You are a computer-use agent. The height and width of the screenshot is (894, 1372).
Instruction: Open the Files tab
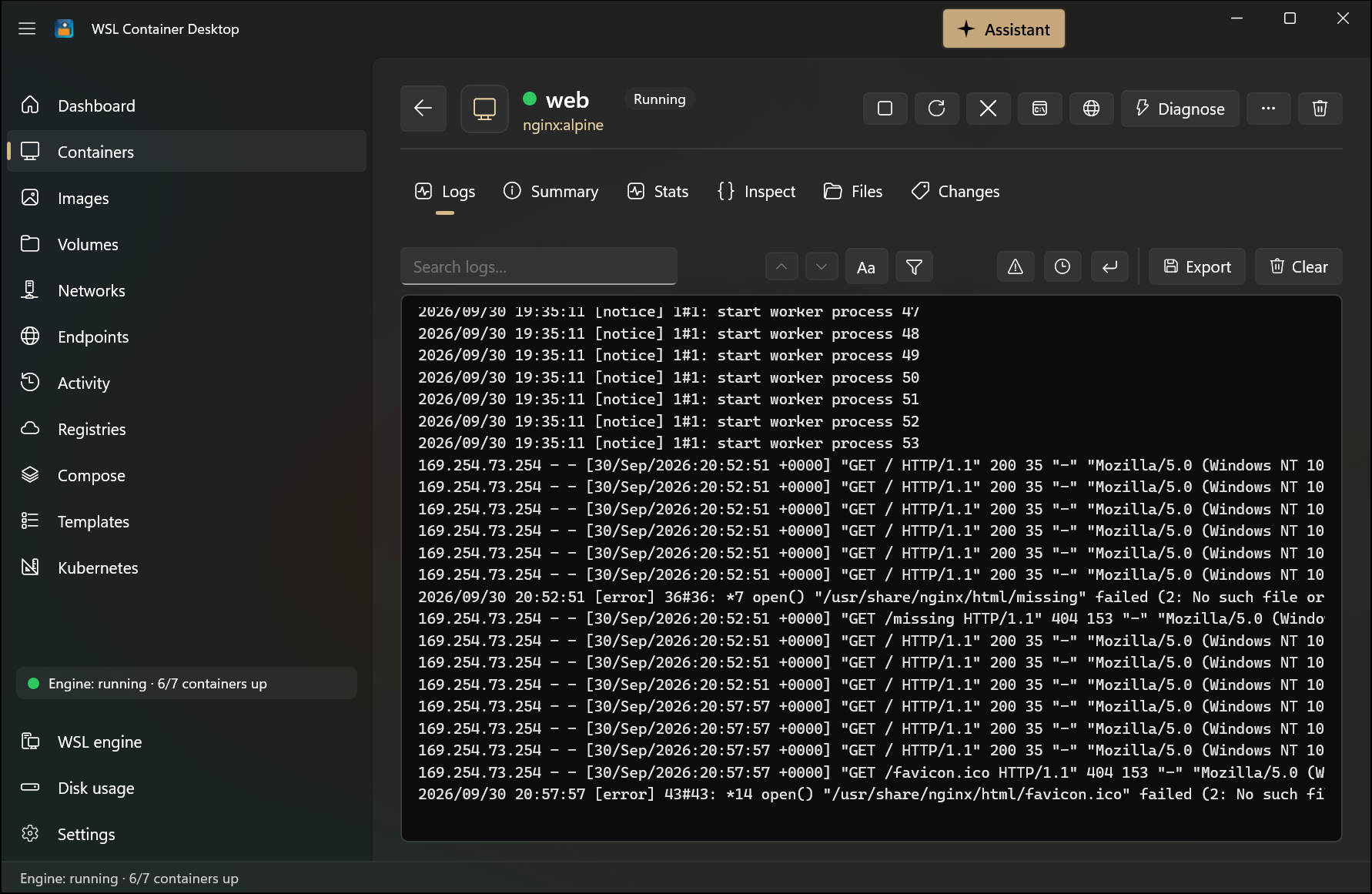pos(853,192)
